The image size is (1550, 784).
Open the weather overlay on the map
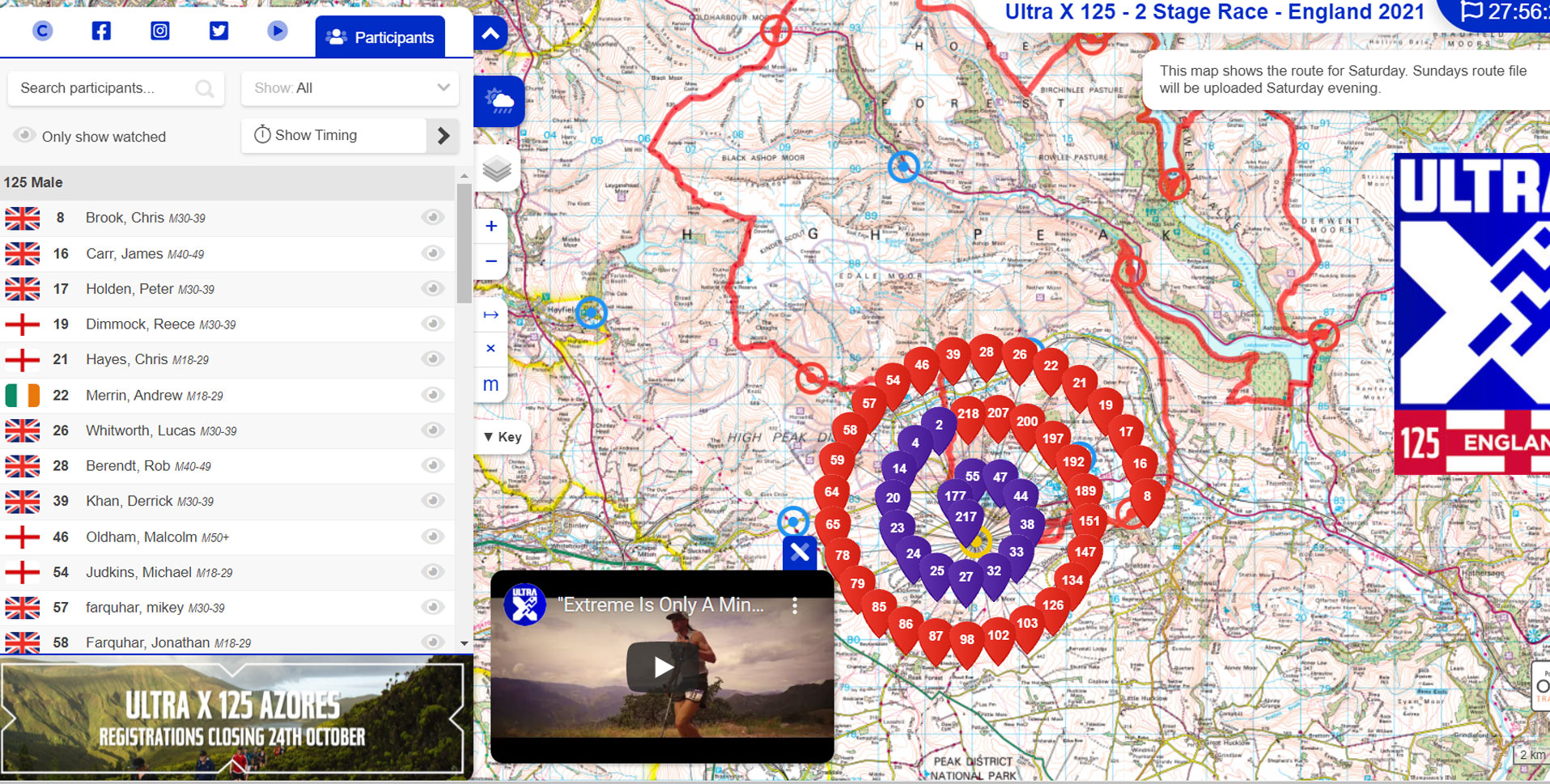[499, 100]
